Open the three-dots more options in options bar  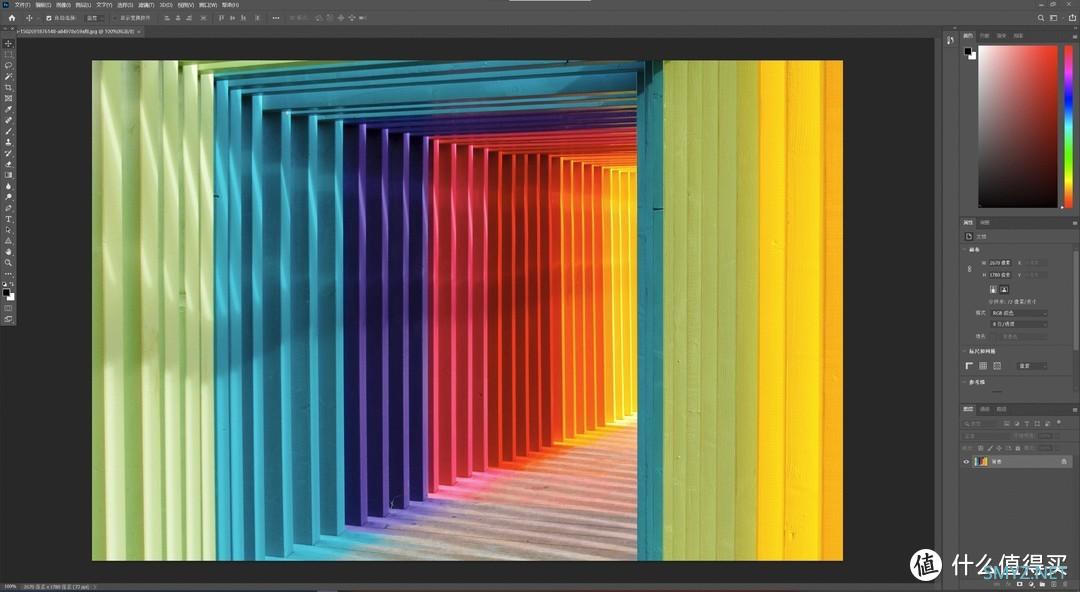pyautogui.click(x=276, y=18)
